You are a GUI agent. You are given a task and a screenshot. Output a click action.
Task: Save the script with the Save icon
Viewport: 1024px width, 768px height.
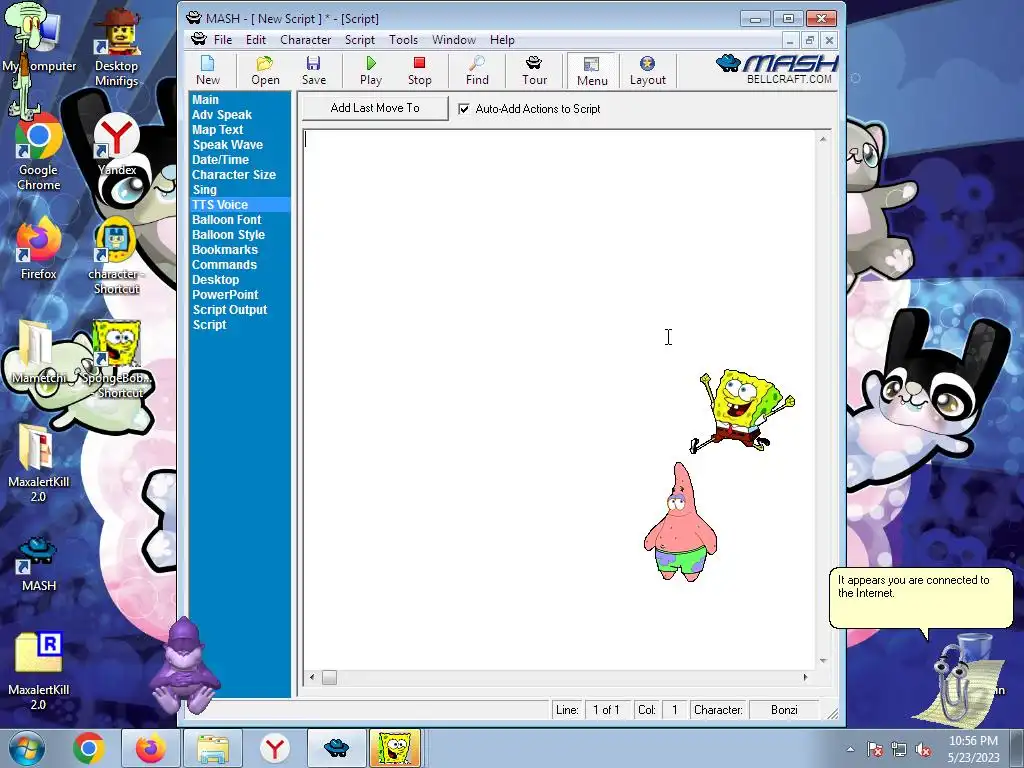click(x=313, y=70)
